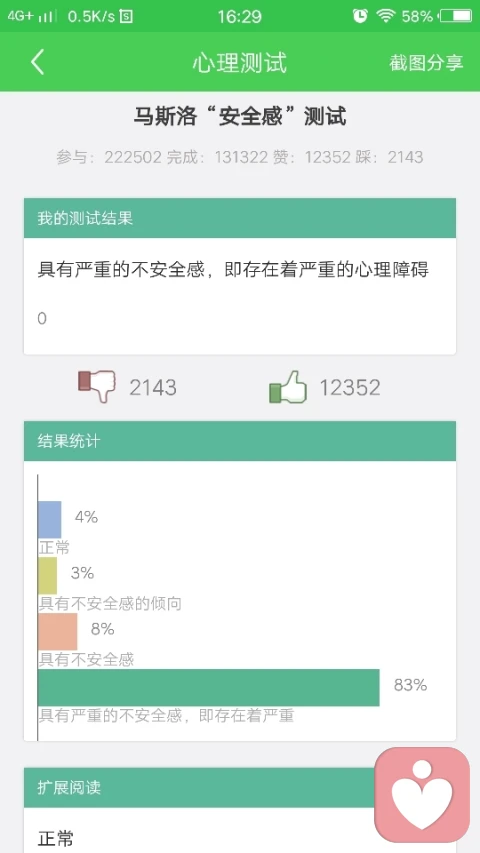Tap the blue 4% 正常 bar

[x=50, y=520]
